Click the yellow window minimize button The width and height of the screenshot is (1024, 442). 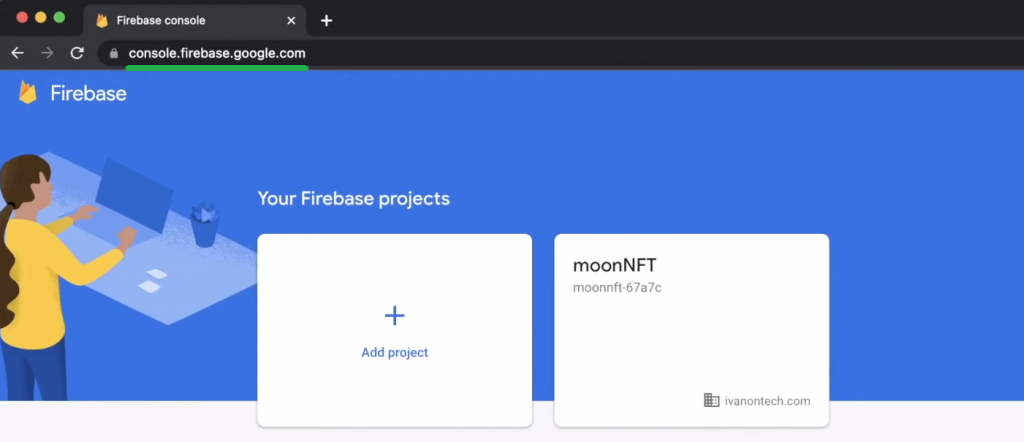pyautogui.click(x=40, y=18)
